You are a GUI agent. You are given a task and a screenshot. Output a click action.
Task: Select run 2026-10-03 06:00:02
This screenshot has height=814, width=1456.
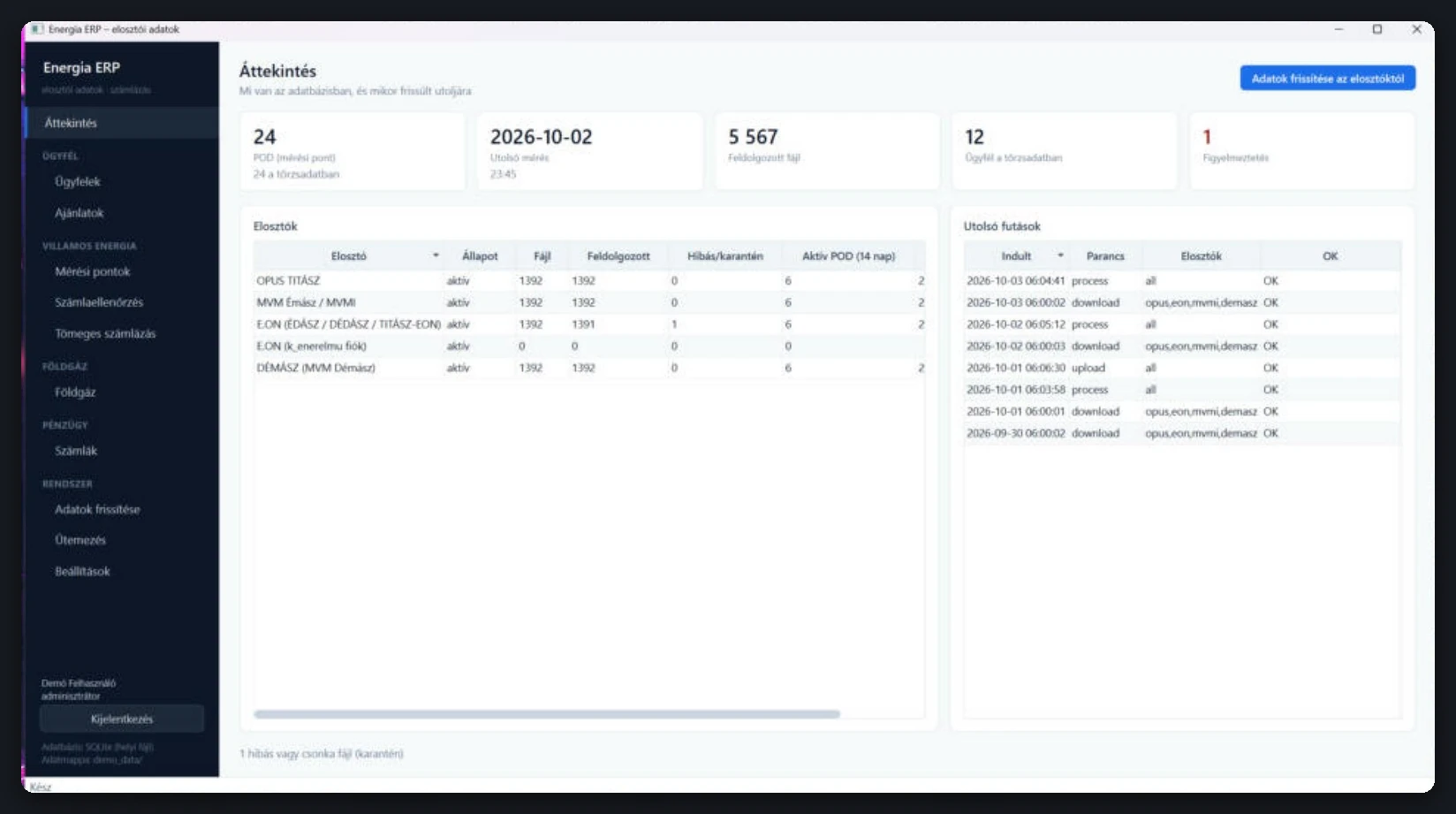(x=1182, y=302)
